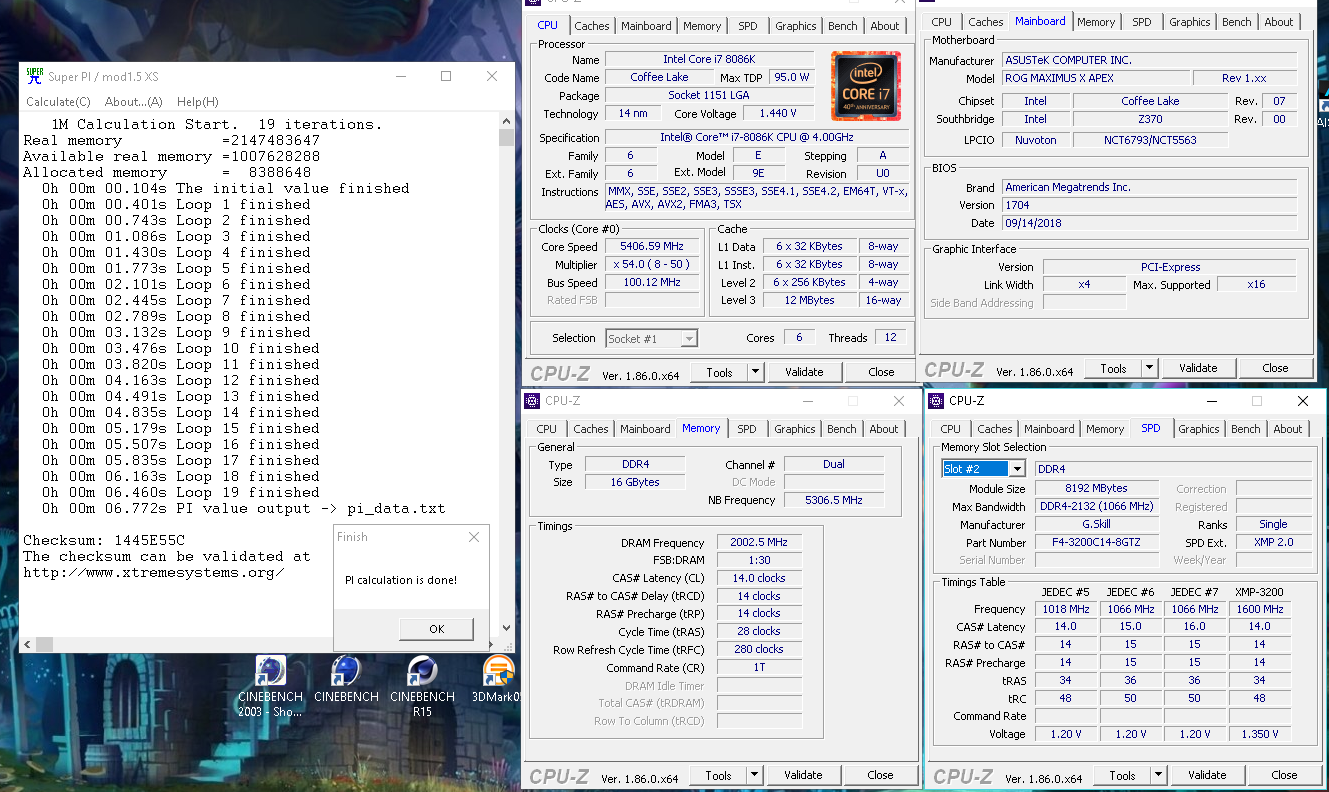The width and height of the screenshot is (1329, 792).
Task: Click the Tools button in the CPU tab window
Action: point(719,372)
